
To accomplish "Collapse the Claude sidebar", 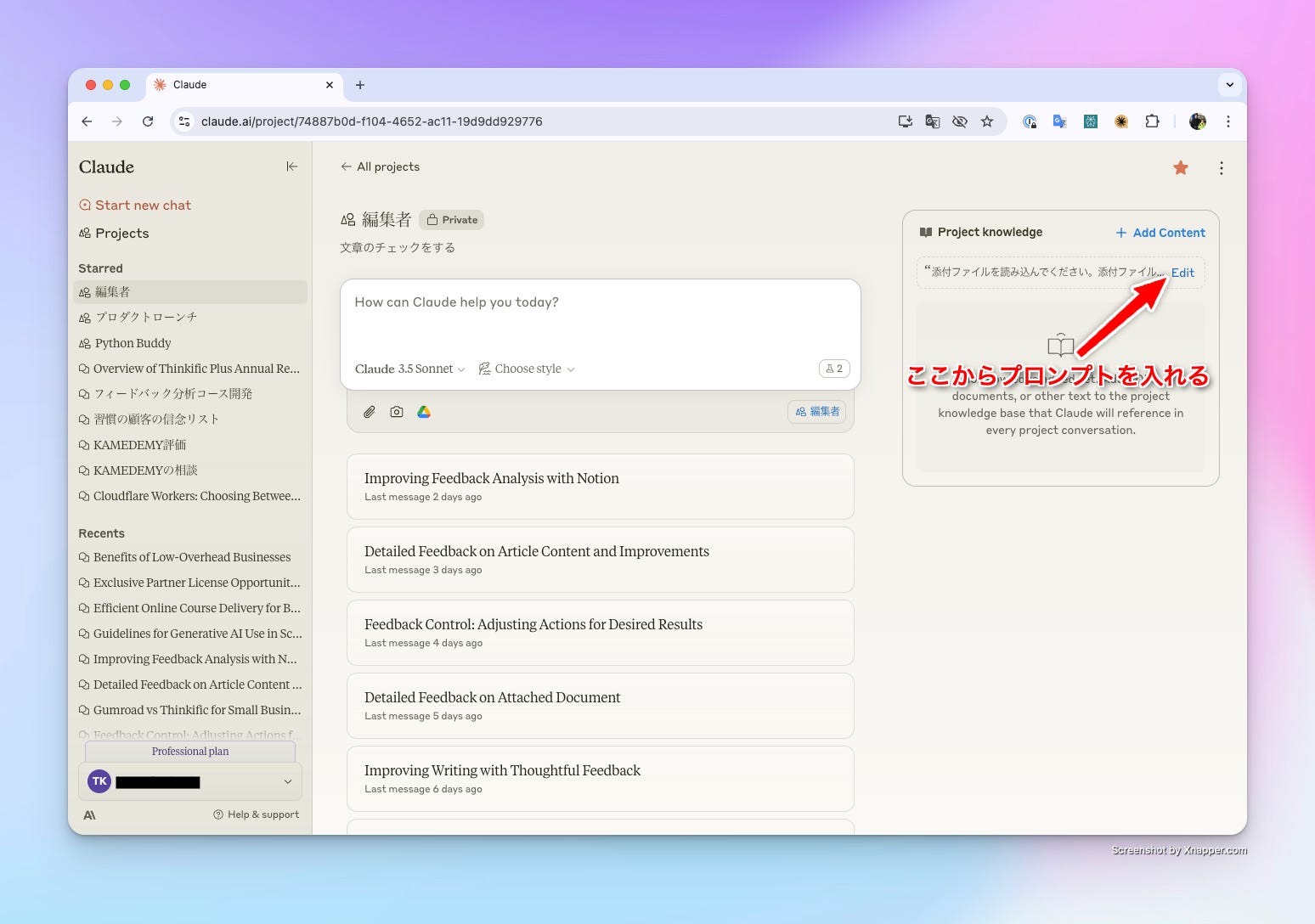I will click(292, 166).
